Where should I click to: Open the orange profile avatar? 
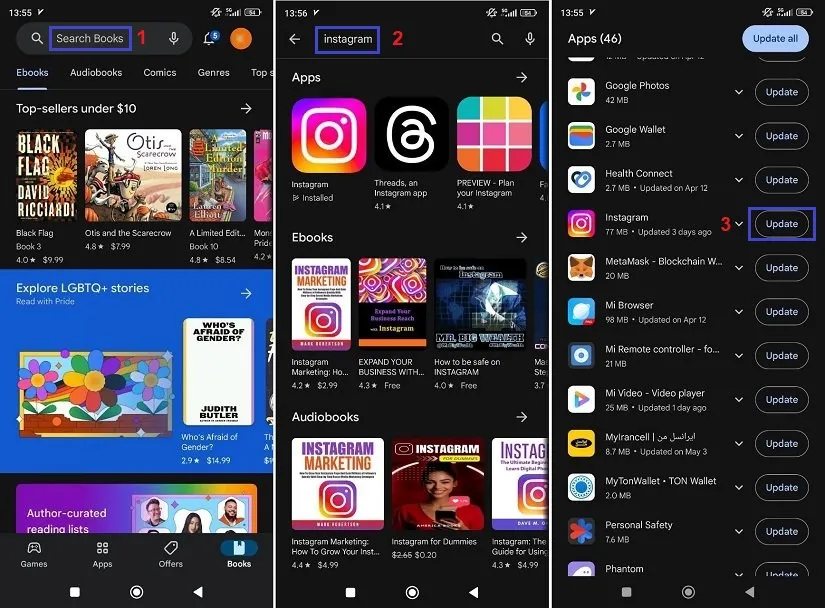(241, 38)
